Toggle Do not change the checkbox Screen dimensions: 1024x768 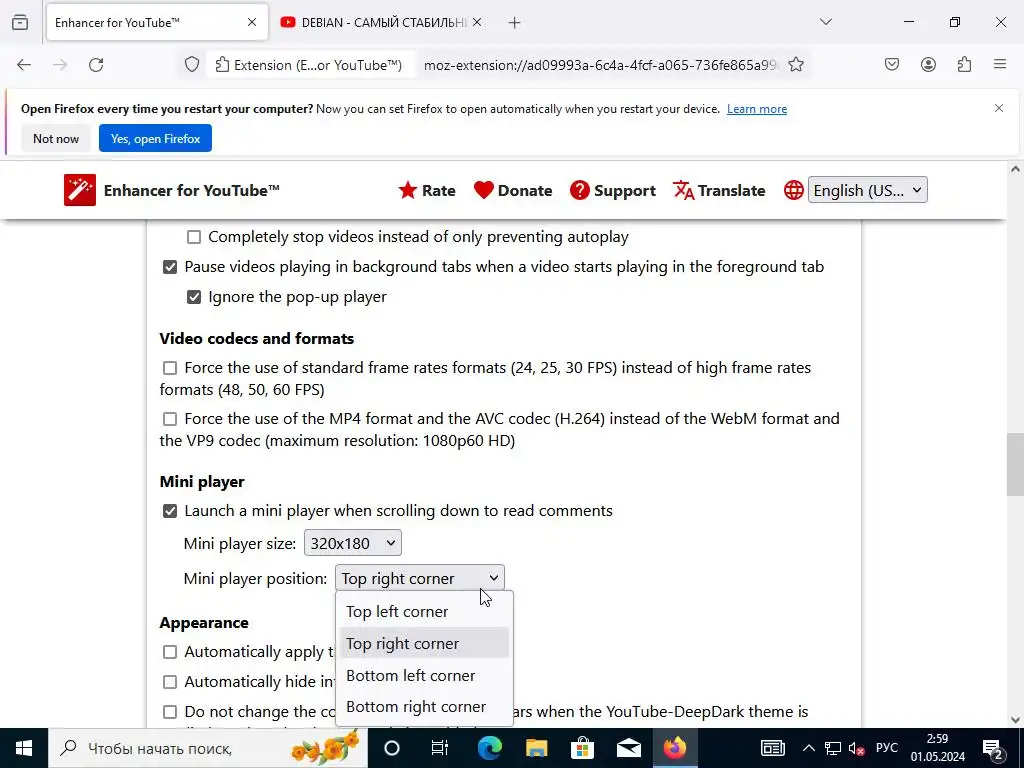tap(170, 712)
